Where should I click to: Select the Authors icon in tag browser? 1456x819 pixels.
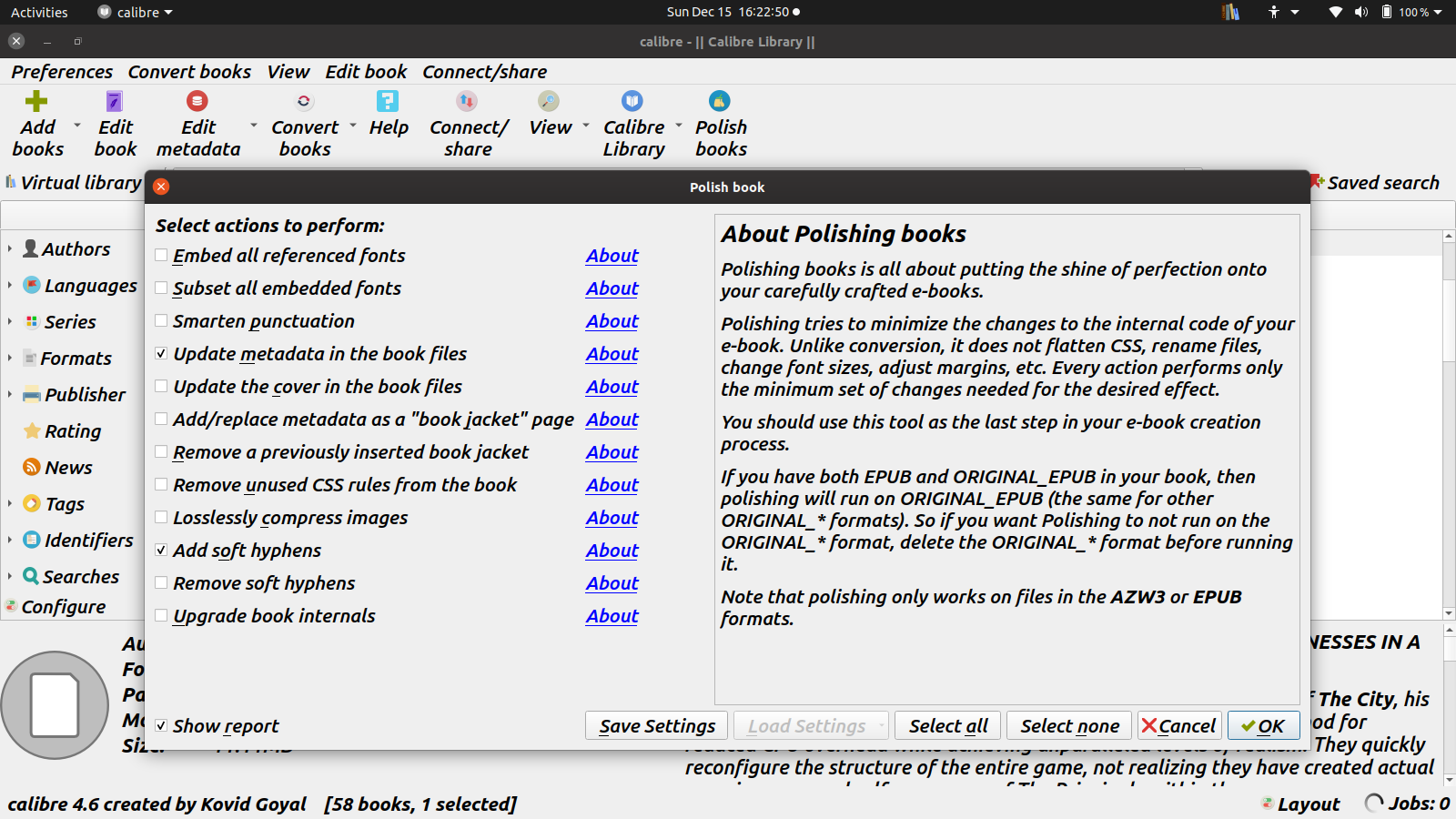(x=31, y=248)
